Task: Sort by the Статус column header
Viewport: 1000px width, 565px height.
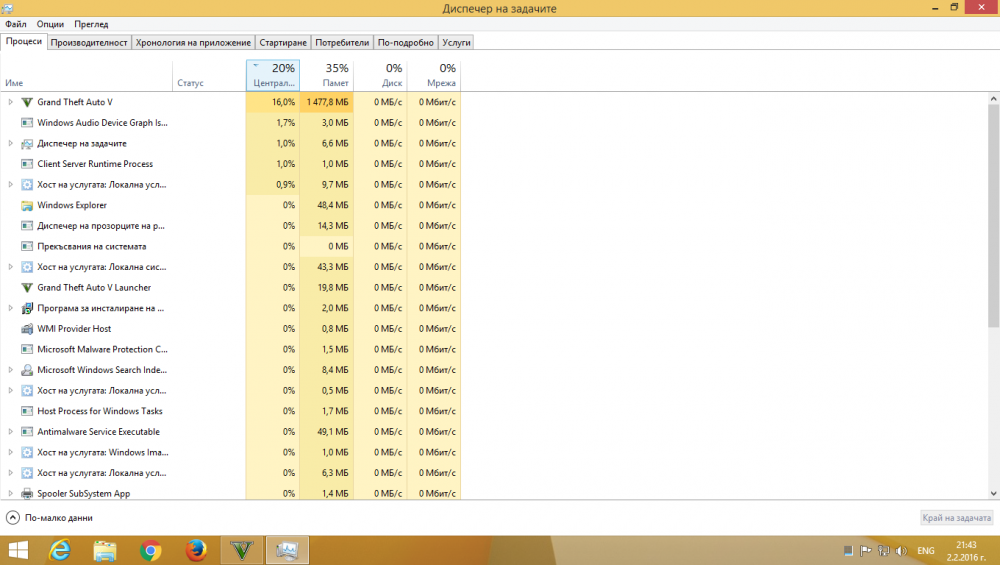Action: (x=209, y=75)
